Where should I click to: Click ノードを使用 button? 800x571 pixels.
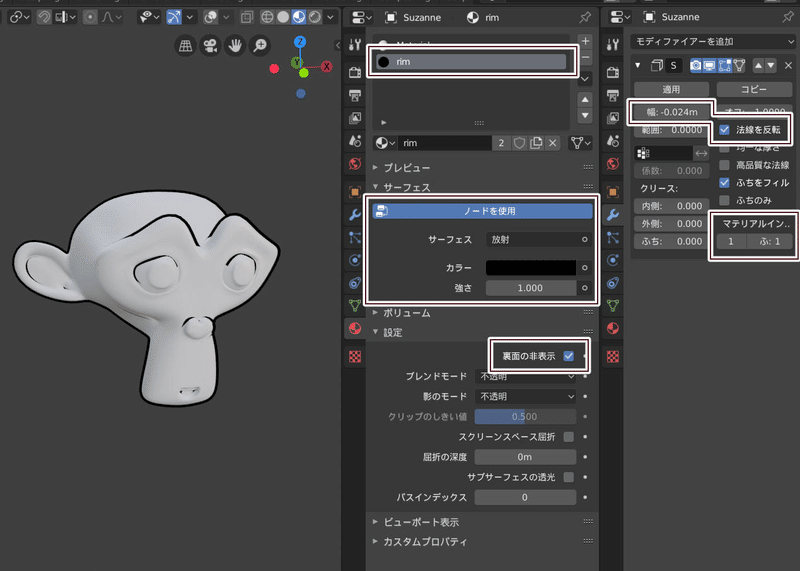tap(483, 211)
